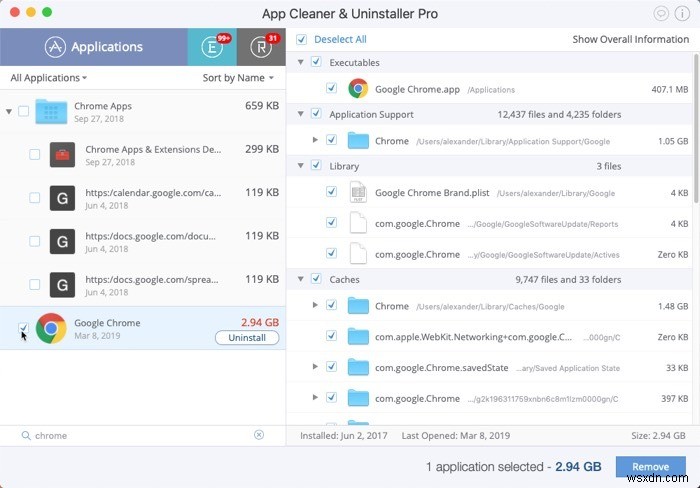Click the Uninstall button for Google Chrome
Viewport: 700px width, 488px height.
click(247, 338)
